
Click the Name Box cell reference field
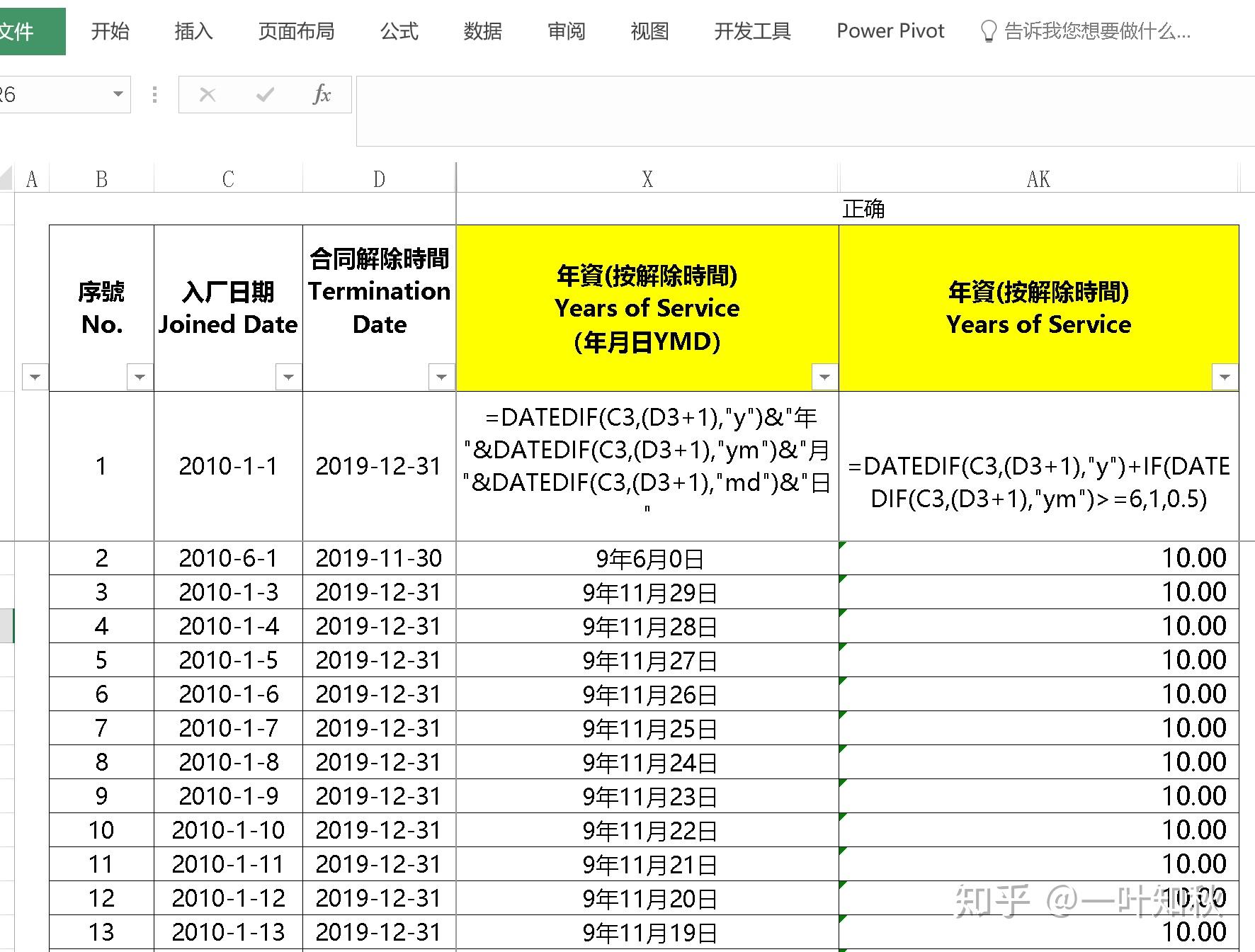pos(53,94)
